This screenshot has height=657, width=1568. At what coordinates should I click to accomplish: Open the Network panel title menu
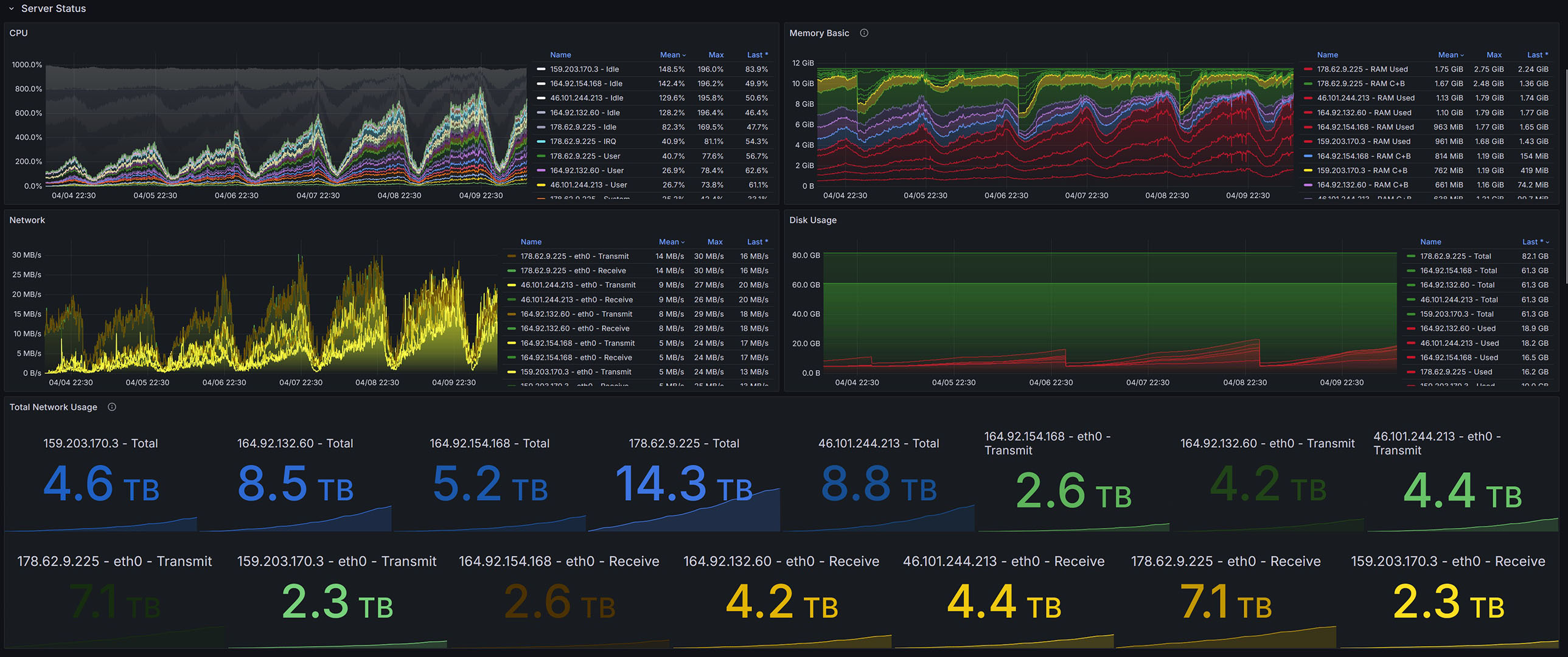[27, 220]
